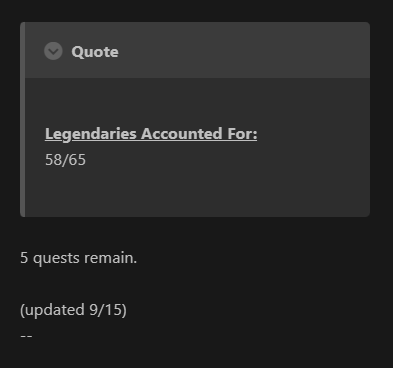Image resolution: width=393 pixels, height=368 pixels.
Task: Click the "5 quests remain." line
Action: click(79, 258)
